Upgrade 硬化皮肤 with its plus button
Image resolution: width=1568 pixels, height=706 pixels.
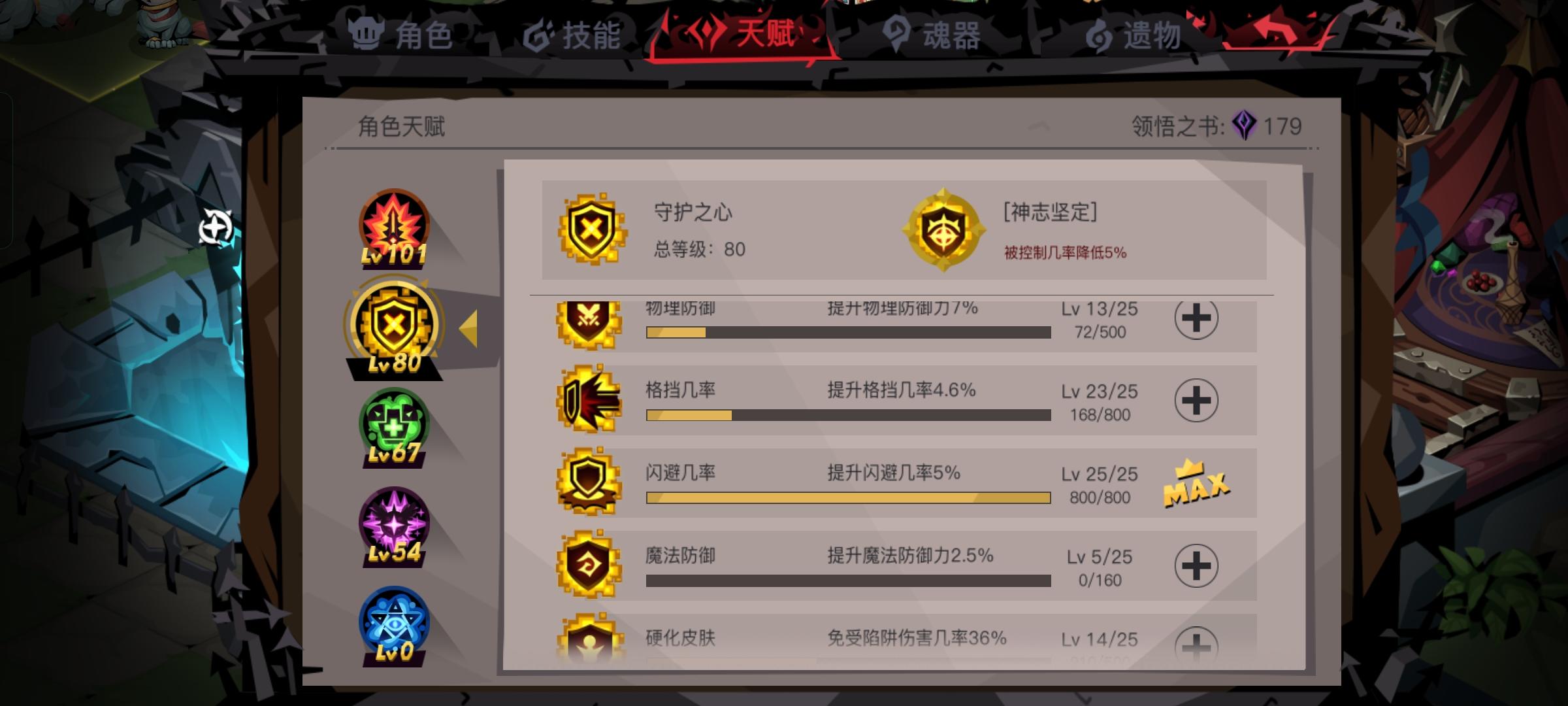[x=1196, y=644]
